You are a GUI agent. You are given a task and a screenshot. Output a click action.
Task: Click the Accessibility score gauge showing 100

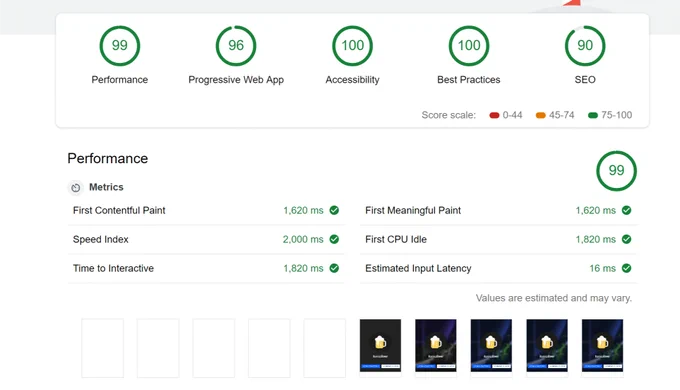pyautogui.click(x=352, y=46)
